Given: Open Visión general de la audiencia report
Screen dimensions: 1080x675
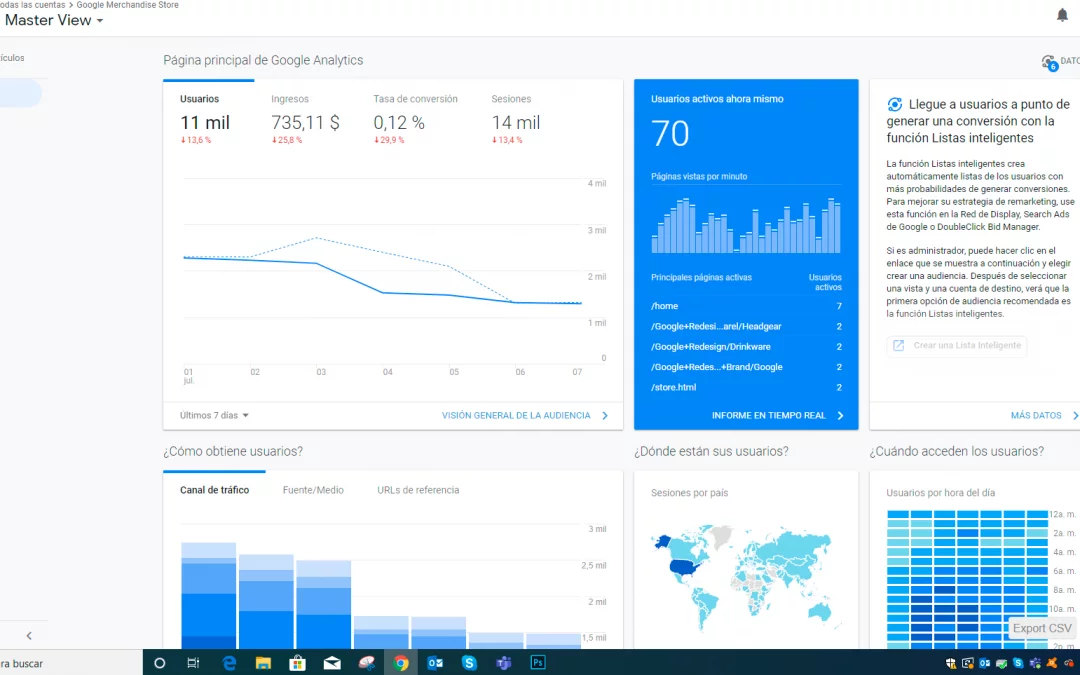Looking at the screenshot, I should [x=516, y=415].
